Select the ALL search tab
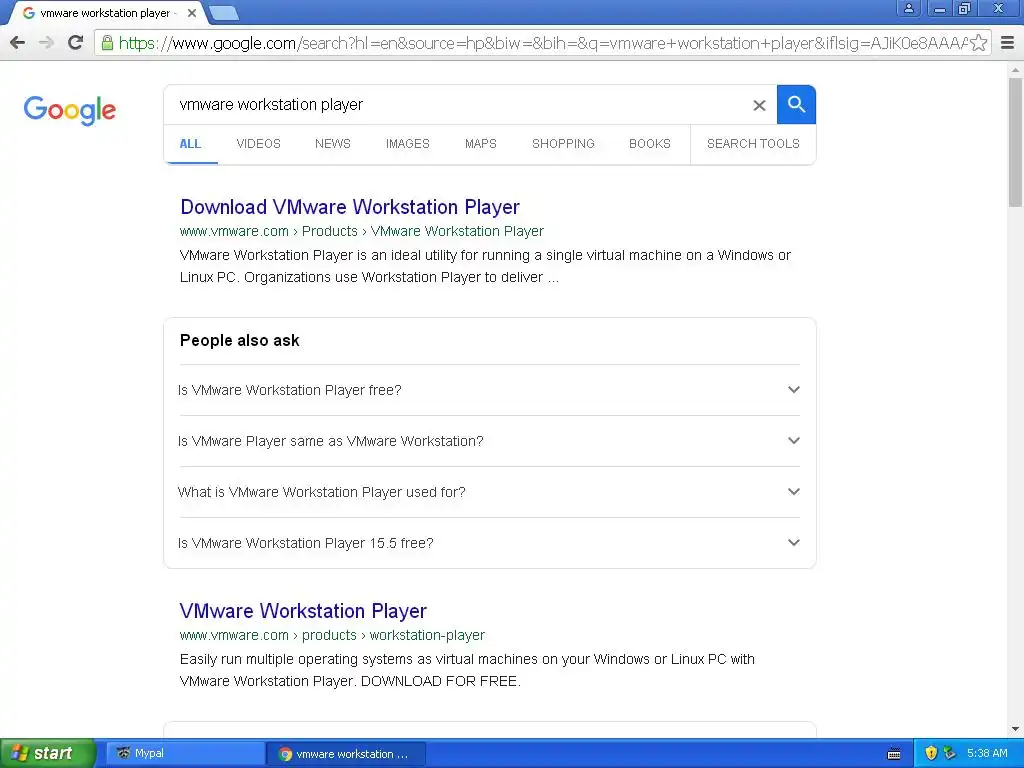Image resolution: width=1024 pixels, height=768 pixels. click(190, 144)
